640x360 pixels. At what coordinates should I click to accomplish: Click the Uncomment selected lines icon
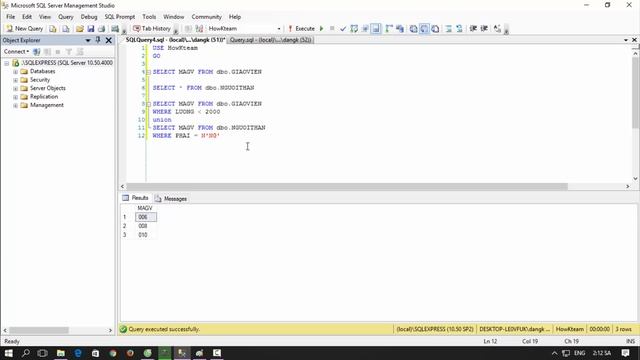coord(459,29)
